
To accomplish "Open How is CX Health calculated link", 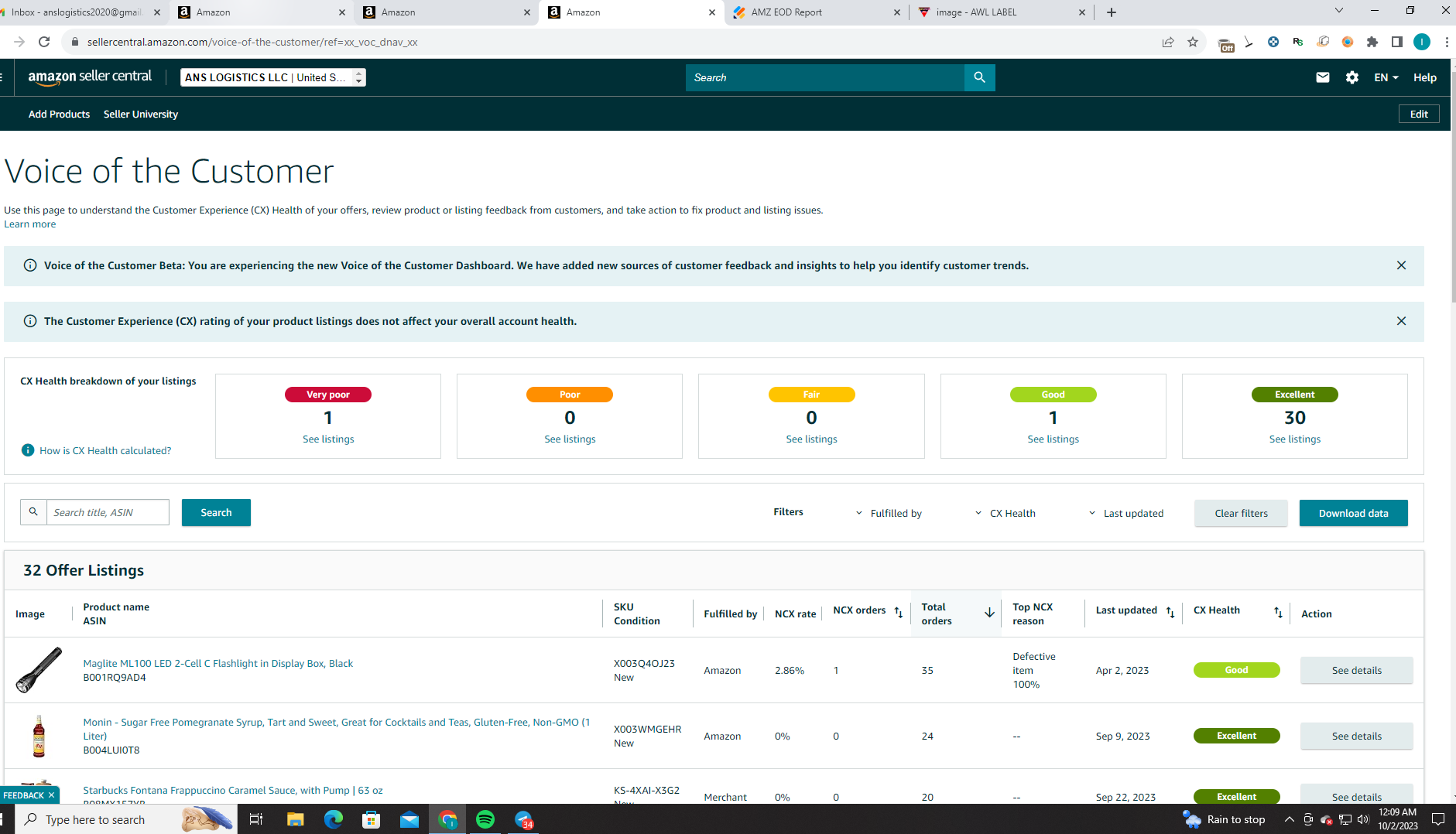I will tap(105, 450).
